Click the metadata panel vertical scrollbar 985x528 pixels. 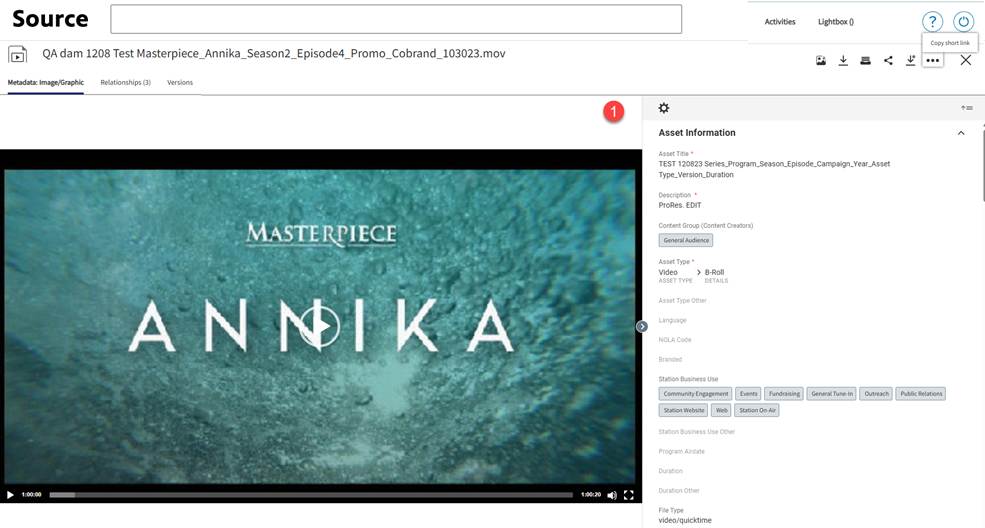[982, 166]
